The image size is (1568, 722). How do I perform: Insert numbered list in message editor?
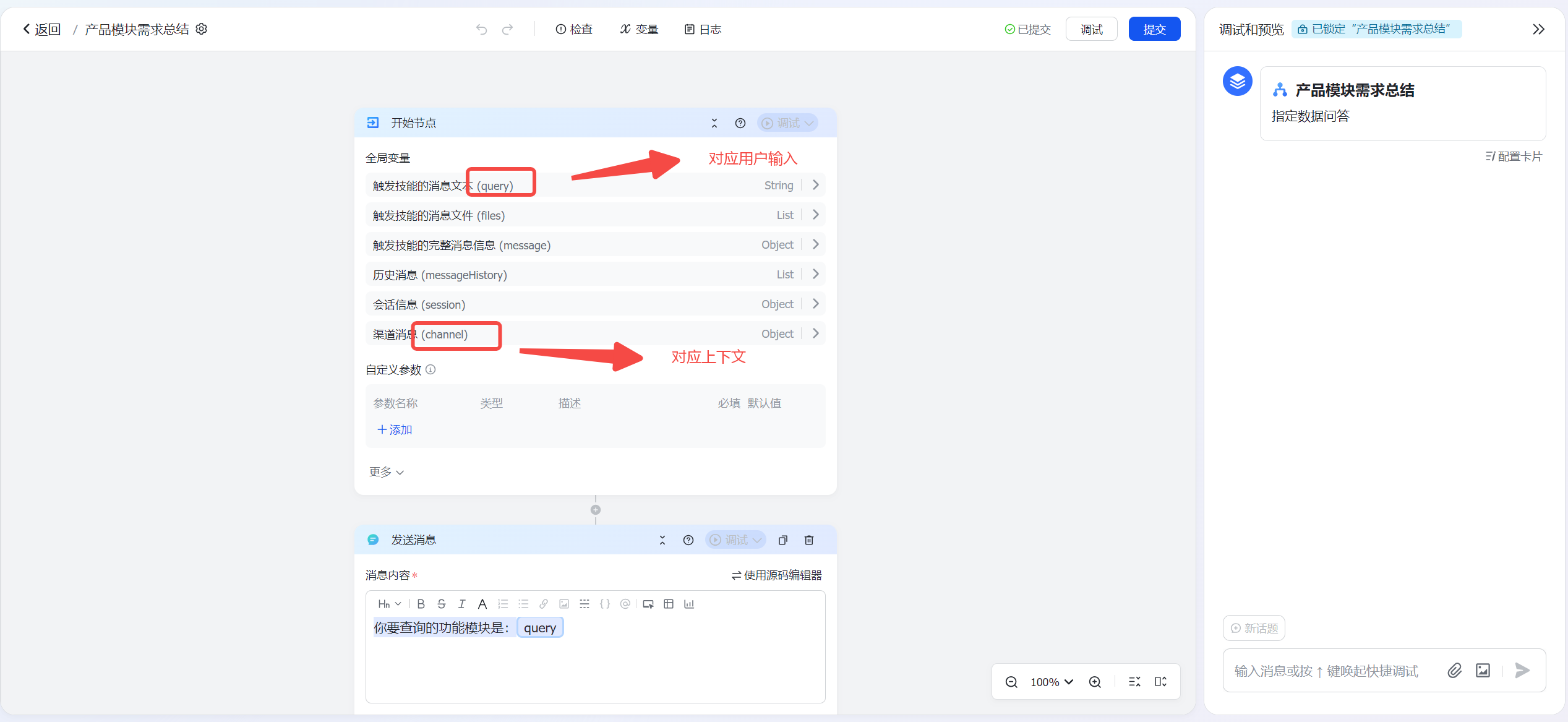[x=503, y=604]
